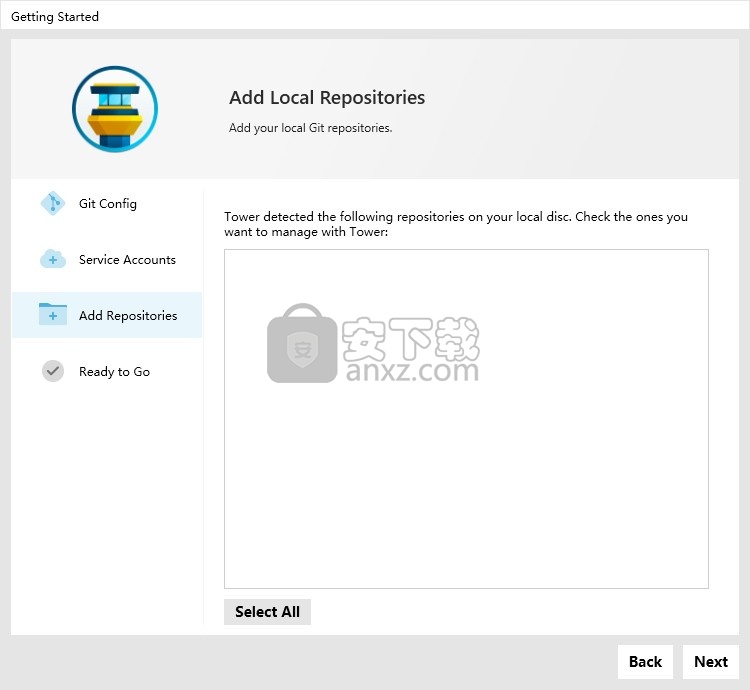The image size is (750, 690).
Task: Click the Add Local Repositories heading
Action: coord(327,98)
